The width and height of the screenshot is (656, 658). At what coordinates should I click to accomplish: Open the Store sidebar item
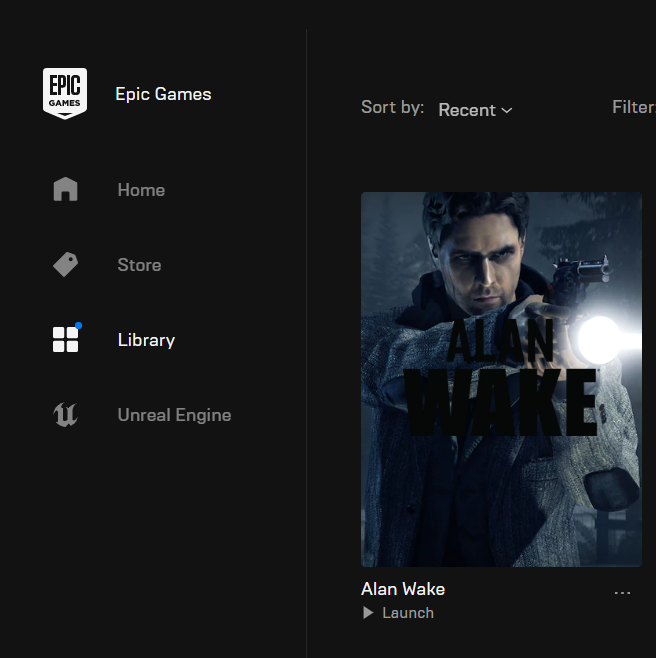(139, 265)
